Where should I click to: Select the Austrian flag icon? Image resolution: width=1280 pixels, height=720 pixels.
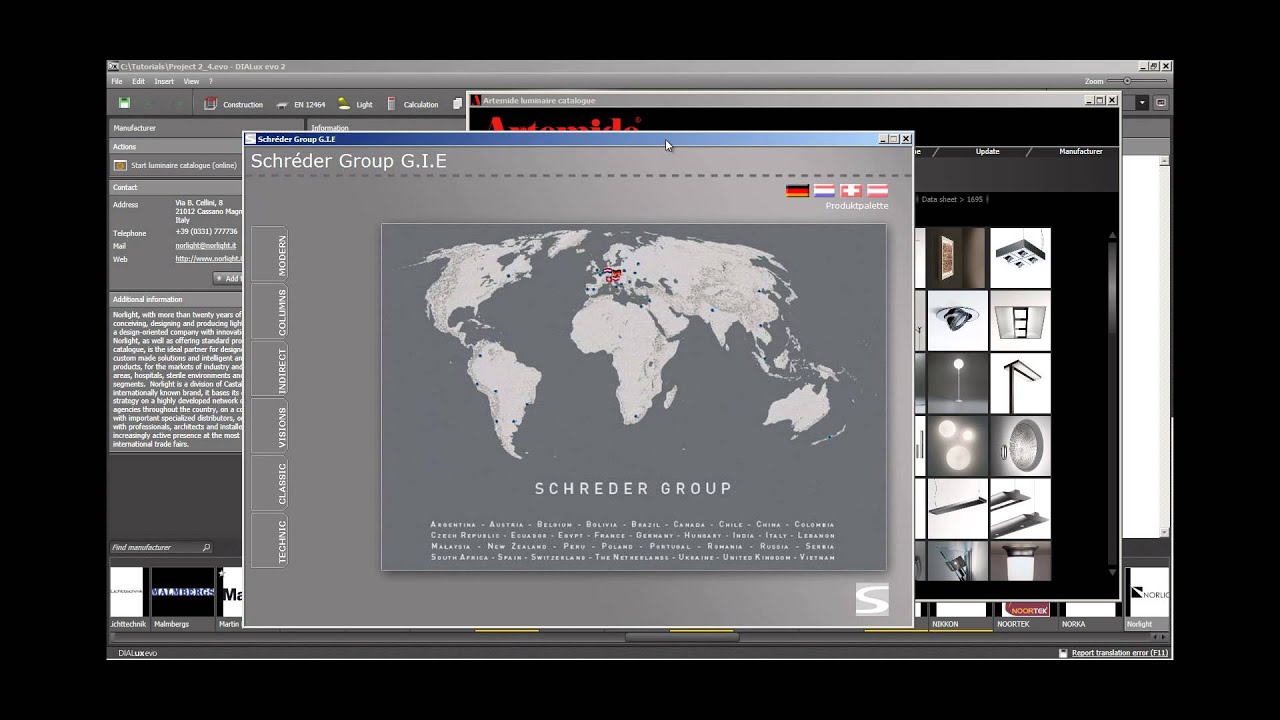click(x=877, y=190)
